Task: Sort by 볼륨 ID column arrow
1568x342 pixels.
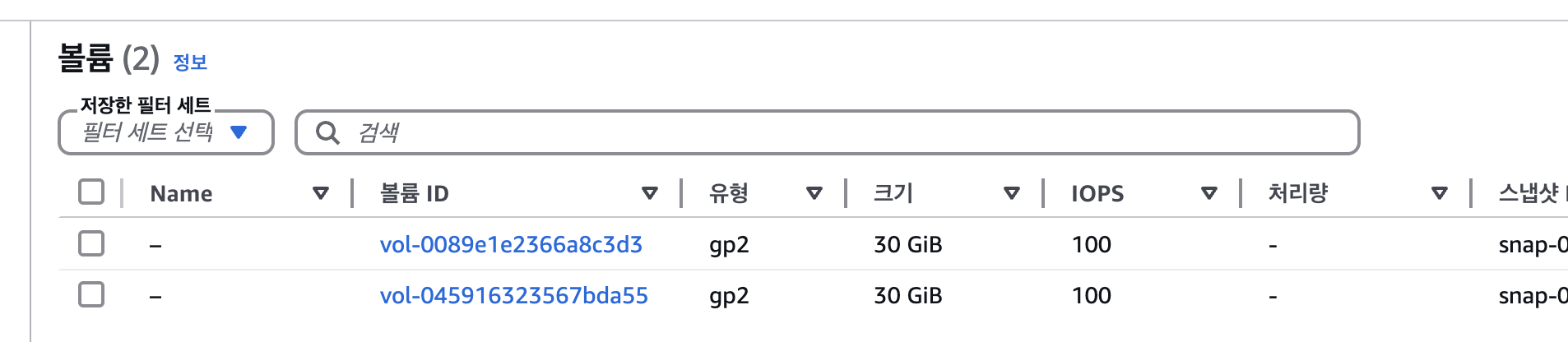Action: (650, 193)
